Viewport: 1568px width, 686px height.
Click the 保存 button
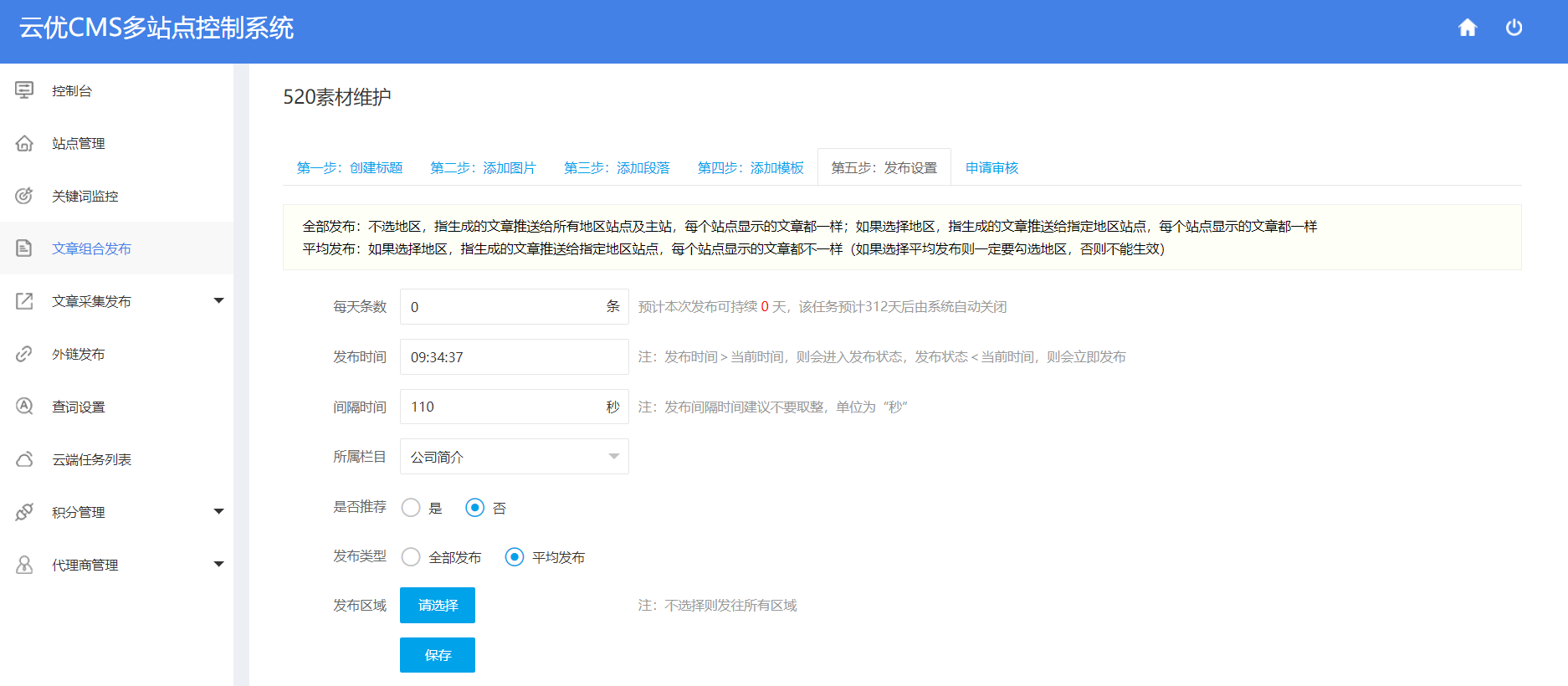[x=438, y=655]
